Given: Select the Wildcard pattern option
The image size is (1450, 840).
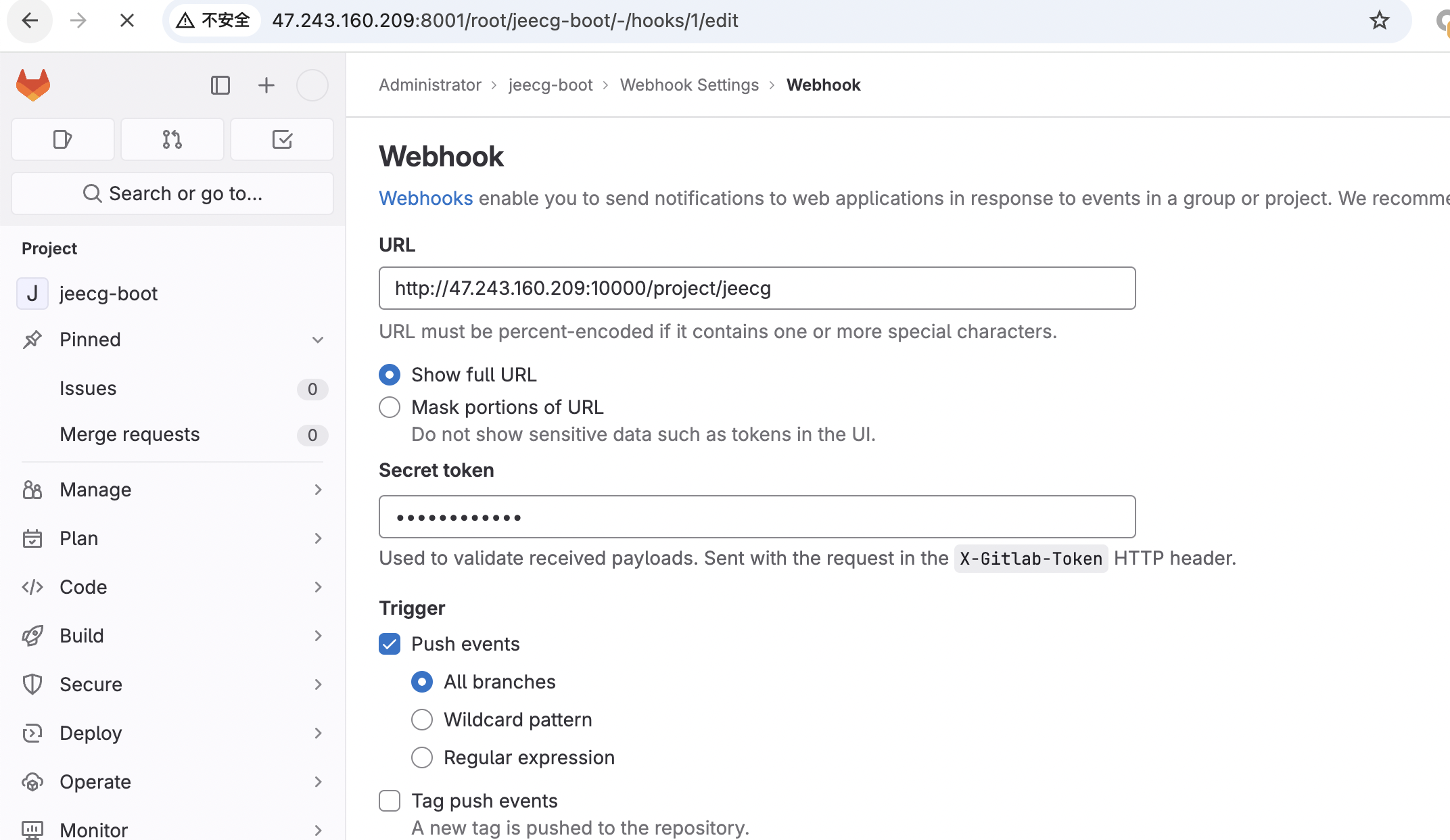Looking at the screenshot, I should [422, 720].
